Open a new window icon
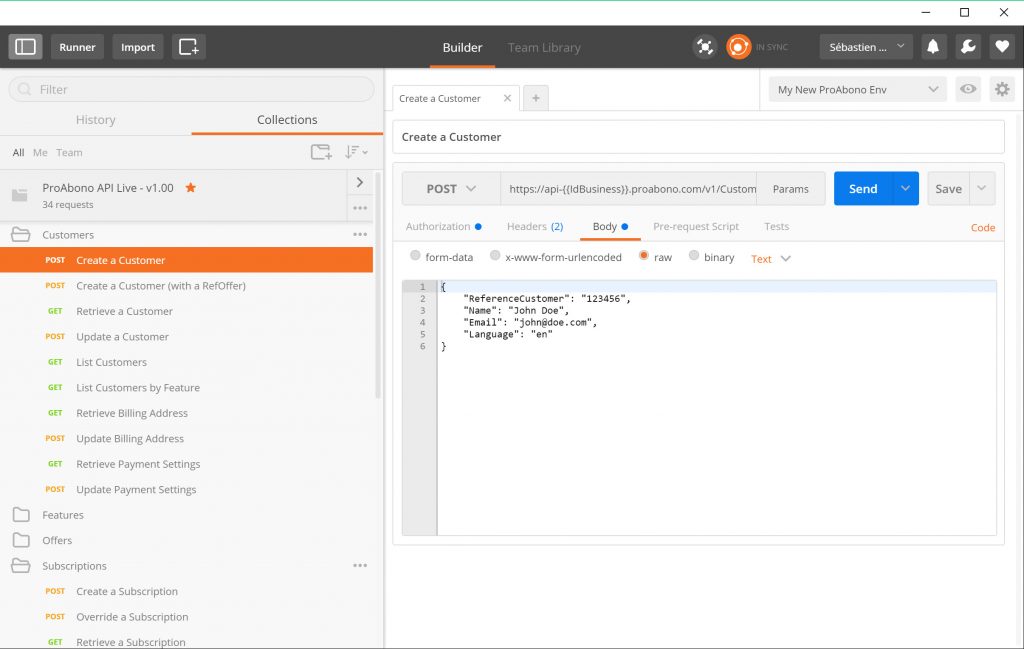The image size is (1024, 649). pos(189,47)
